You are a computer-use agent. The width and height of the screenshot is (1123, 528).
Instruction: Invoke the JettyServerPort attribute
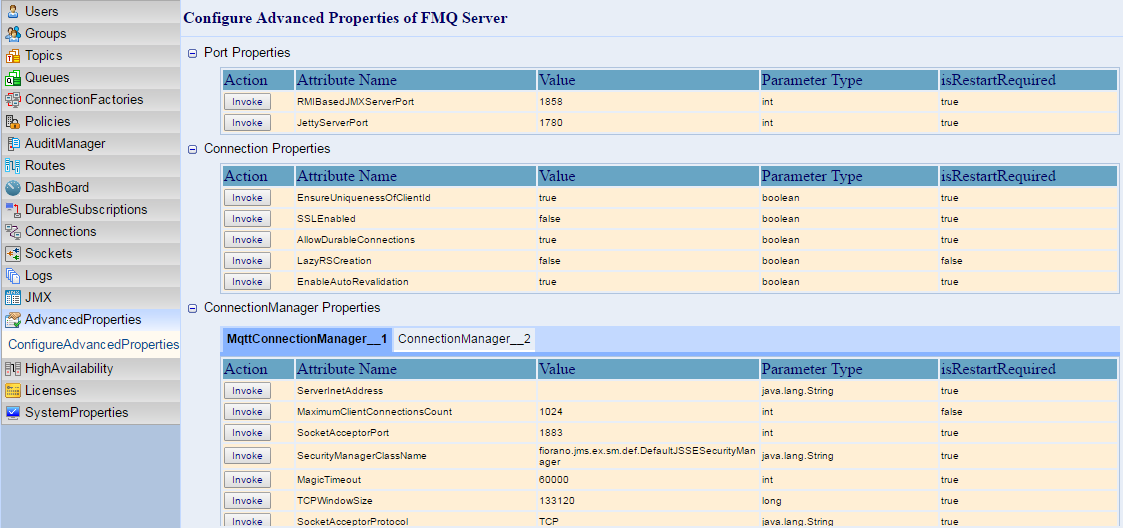(247, 123)
